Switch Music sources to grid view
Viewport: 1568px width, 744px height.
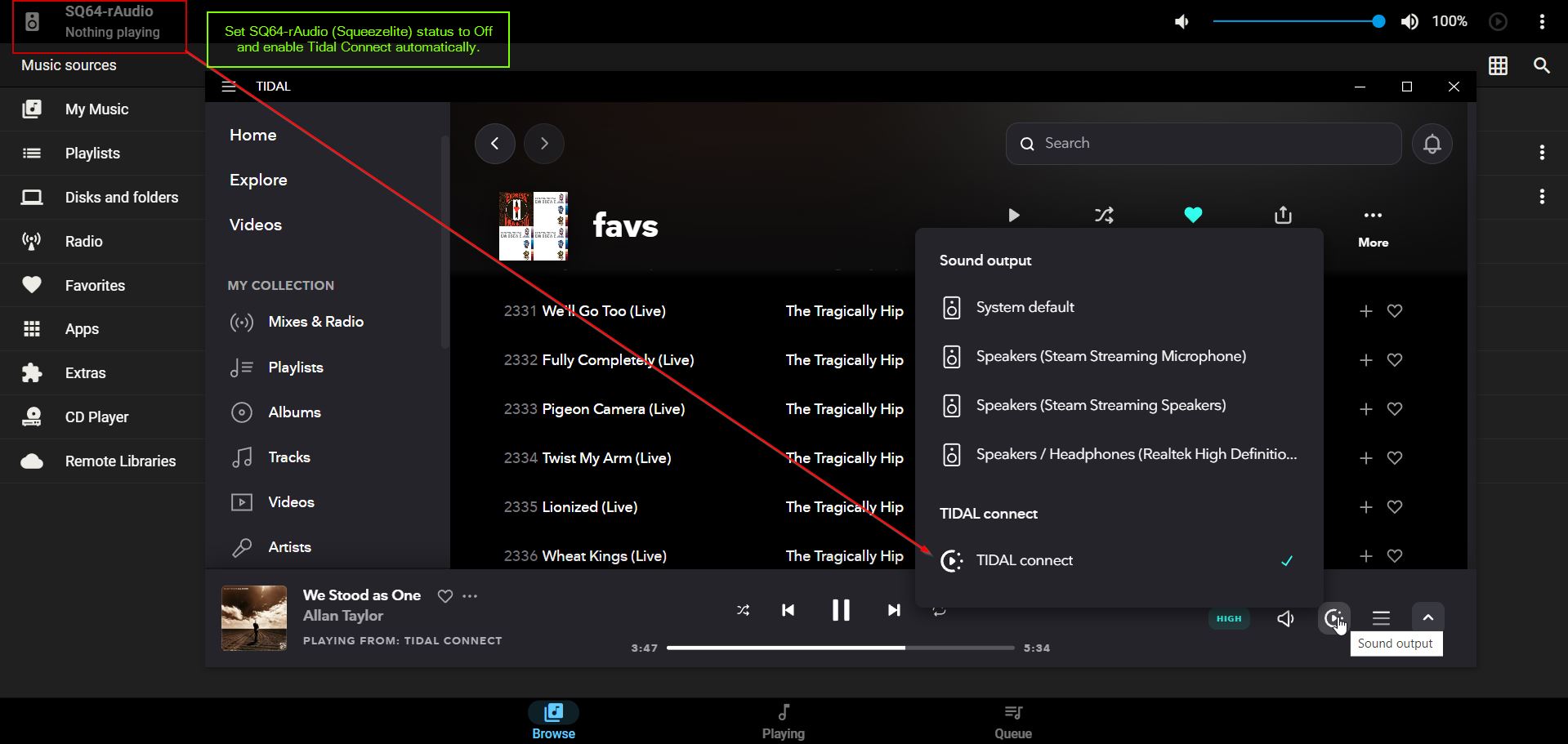pyautogui.click(x=1498, y=66)
